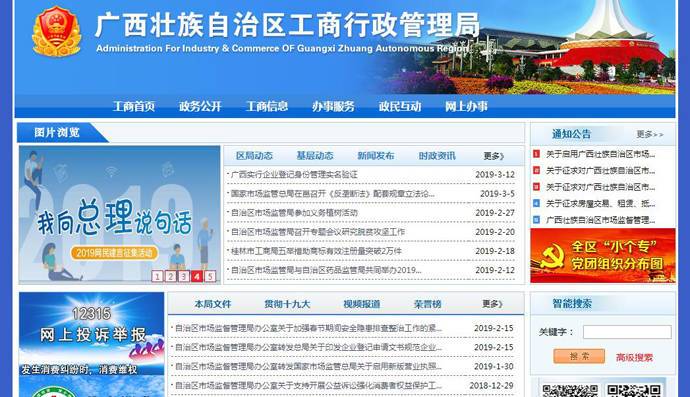Open news 自治区市场监管局召开专题会议研究脱贫攻坚工作
The image size is (690, 397).
318,232
